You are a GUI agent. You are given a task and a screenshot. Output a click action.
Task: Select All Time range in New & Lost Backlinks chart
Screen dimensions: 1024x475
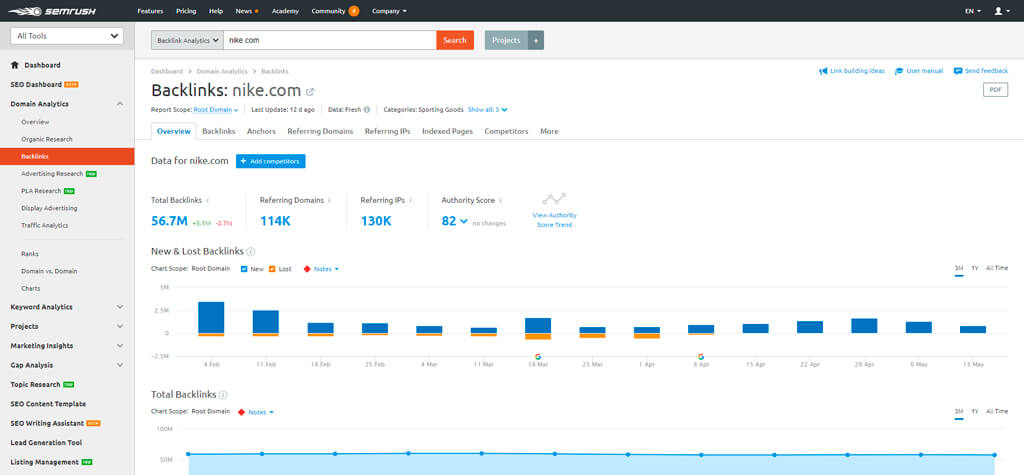pyautogui.click(x=997, y=268)
